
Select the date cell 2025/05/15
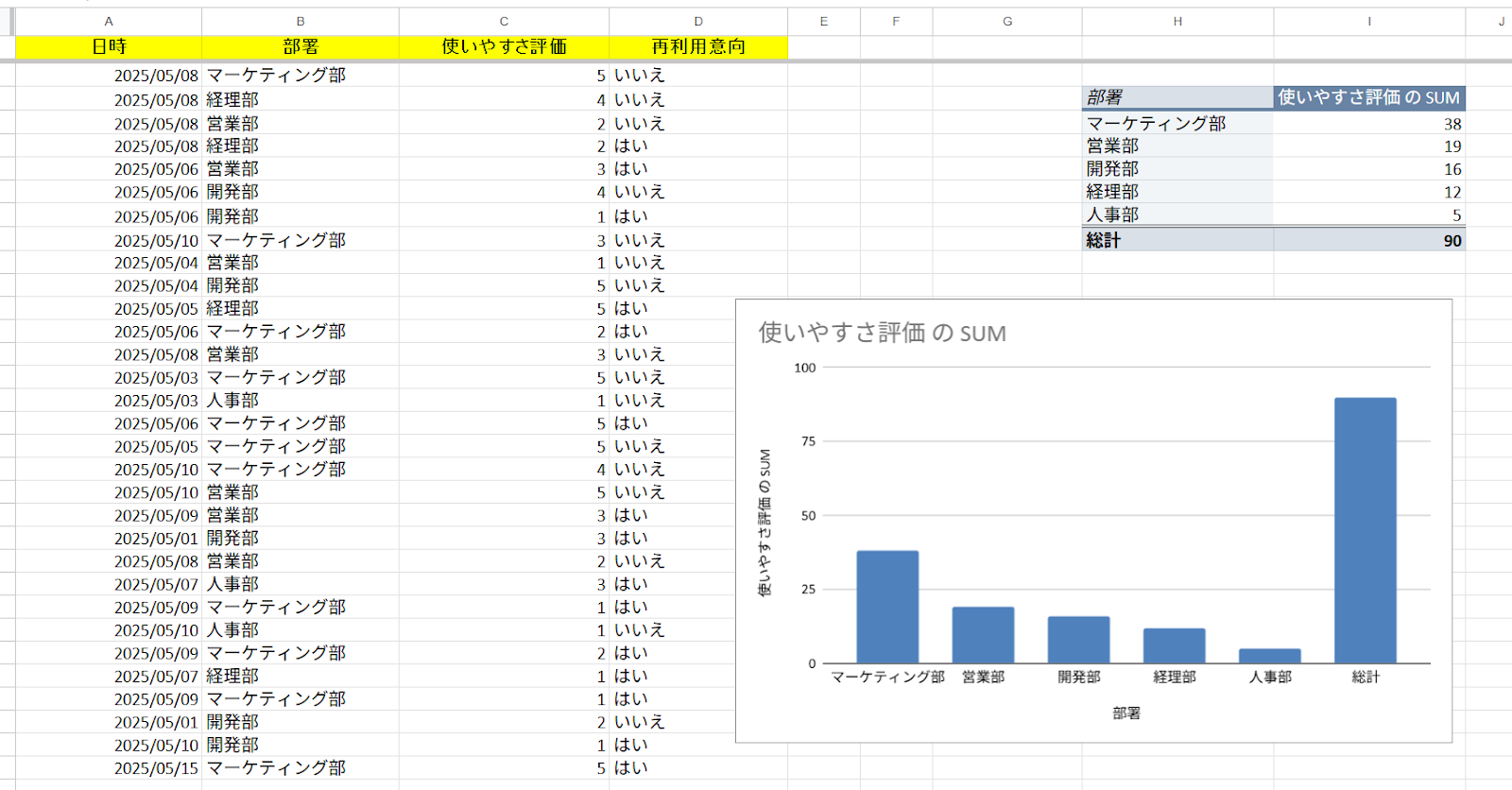click(156, 768)
